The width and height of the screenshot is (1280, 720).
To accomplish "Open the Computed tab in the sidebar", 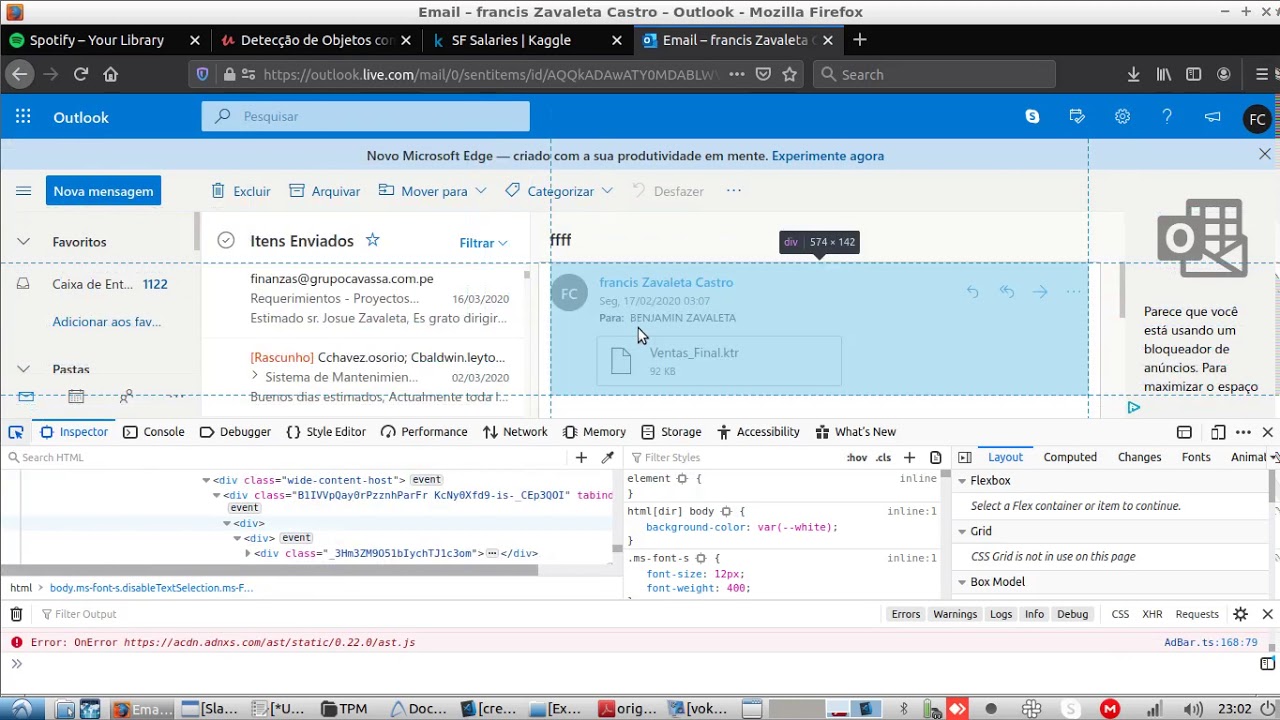I will pyautogui.click(x=1070, y=457).
